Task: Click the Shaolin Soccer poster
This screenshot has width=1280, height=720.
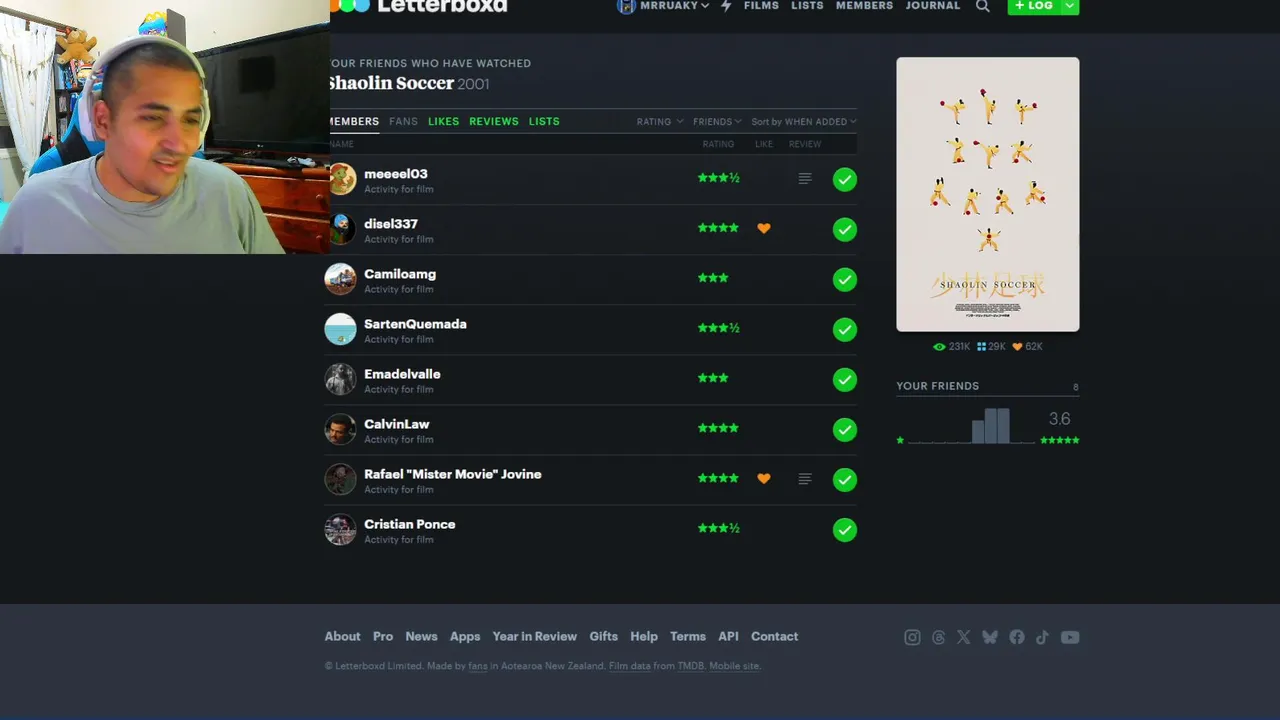Action: 988,194
